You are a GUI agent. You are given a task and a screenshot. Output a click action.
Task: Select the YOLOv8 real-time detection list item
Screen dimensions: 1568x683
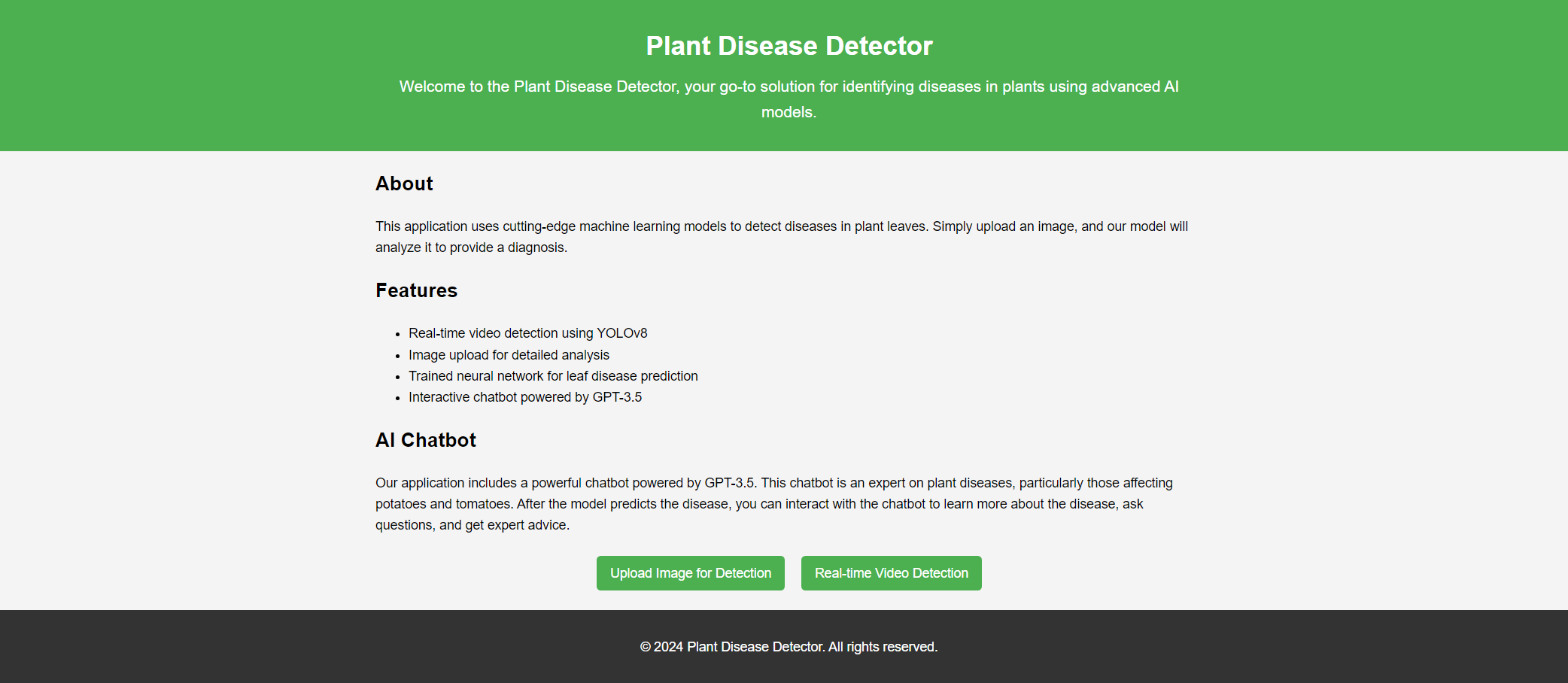click(x=527, y=332)
